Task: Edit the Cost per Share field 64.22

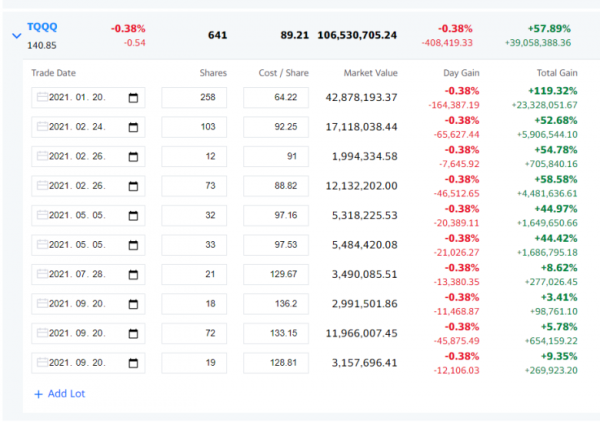Action: point(276,98)
